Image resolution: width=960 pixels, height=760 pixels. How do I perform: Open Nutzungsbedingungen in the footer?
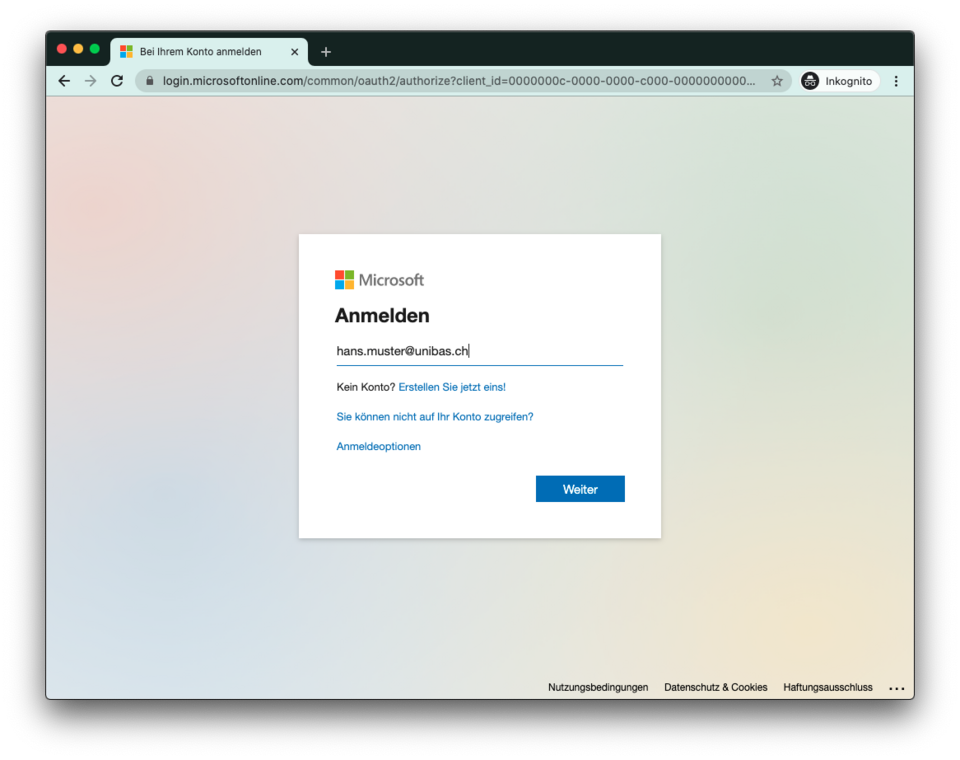click(x=598, y=687)
